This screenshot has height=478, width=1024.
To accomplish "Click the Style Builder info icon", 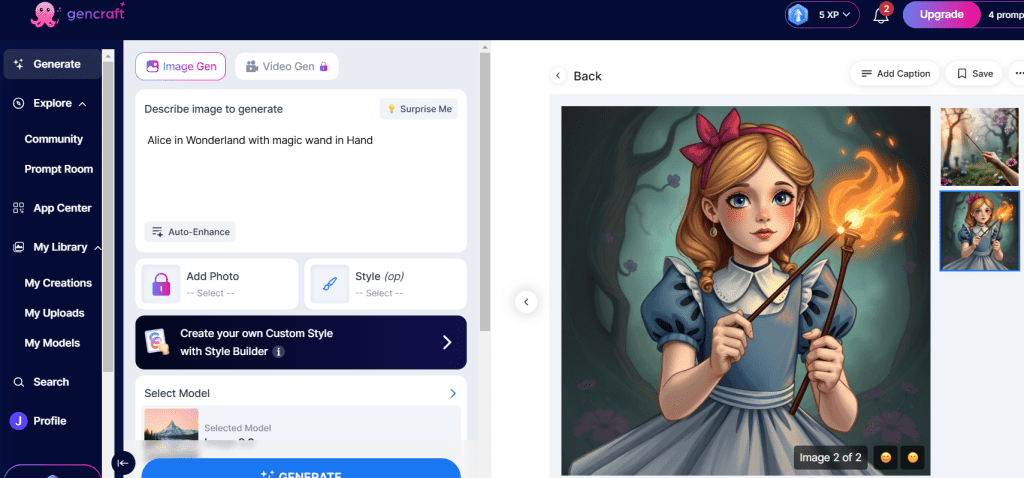I will [278, 352].
